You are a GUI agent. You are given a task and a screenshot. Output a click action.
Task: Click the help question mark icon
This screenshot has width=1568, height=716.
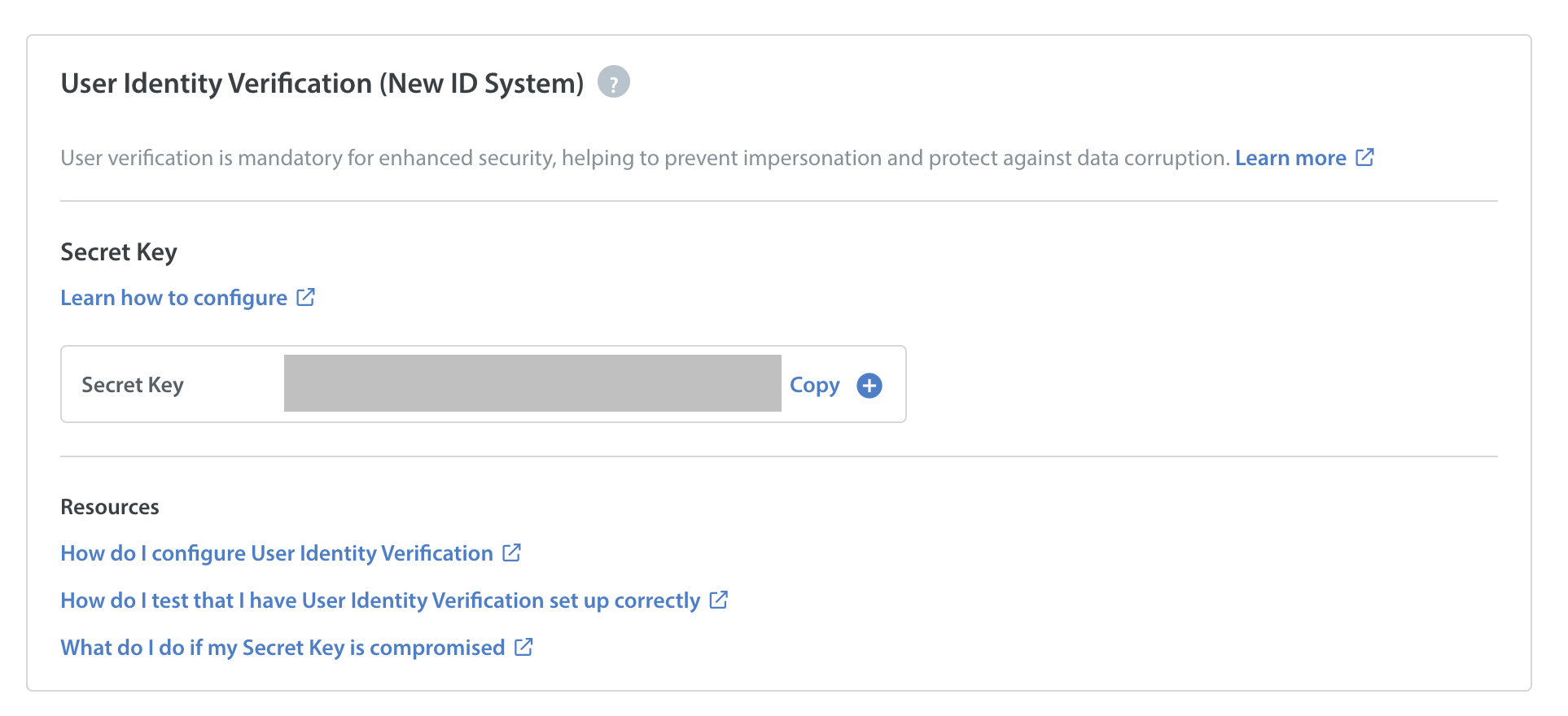click(x=613, y=82)
